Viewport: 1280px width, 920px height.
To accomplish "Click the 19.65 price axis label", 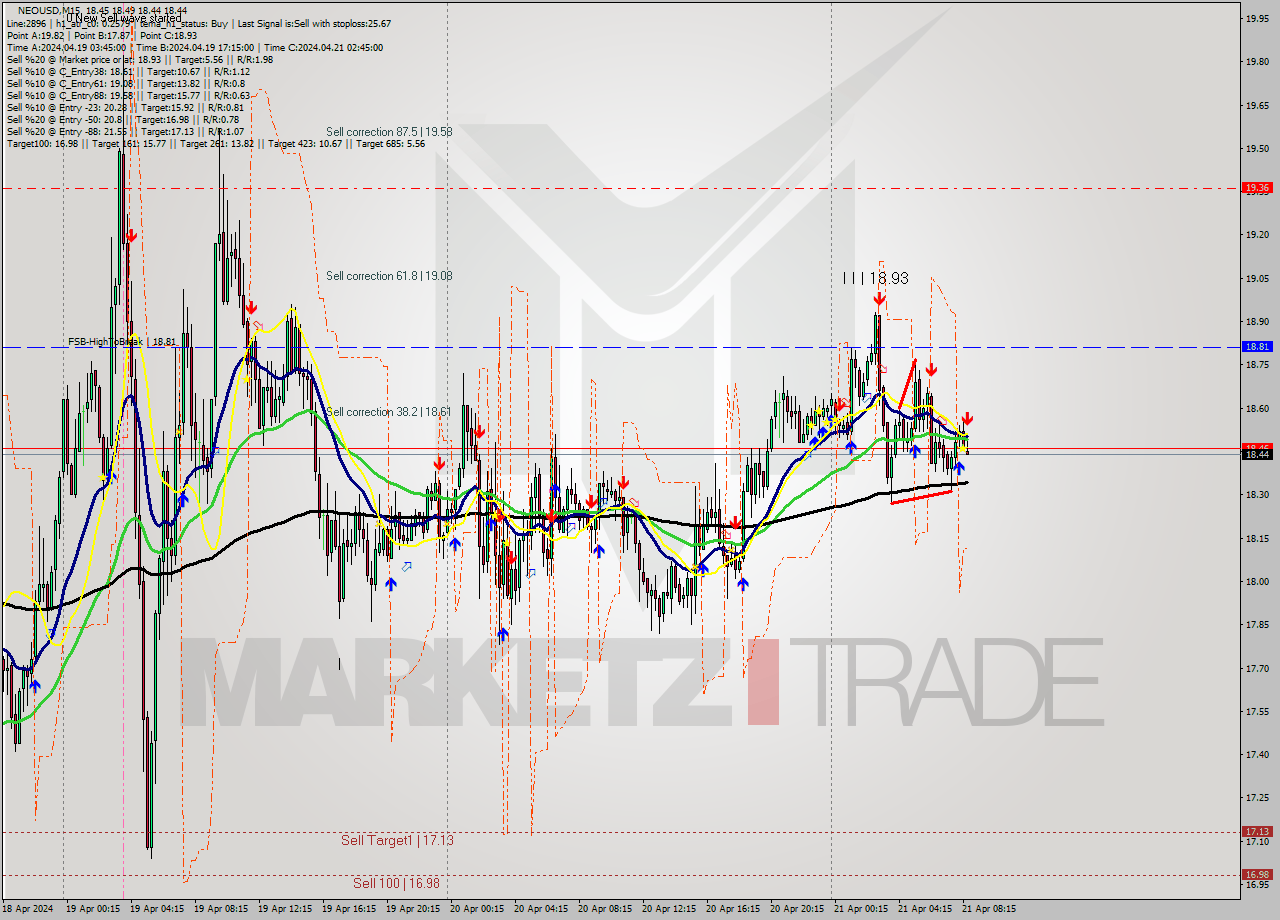I will (x=1257, y=105).
